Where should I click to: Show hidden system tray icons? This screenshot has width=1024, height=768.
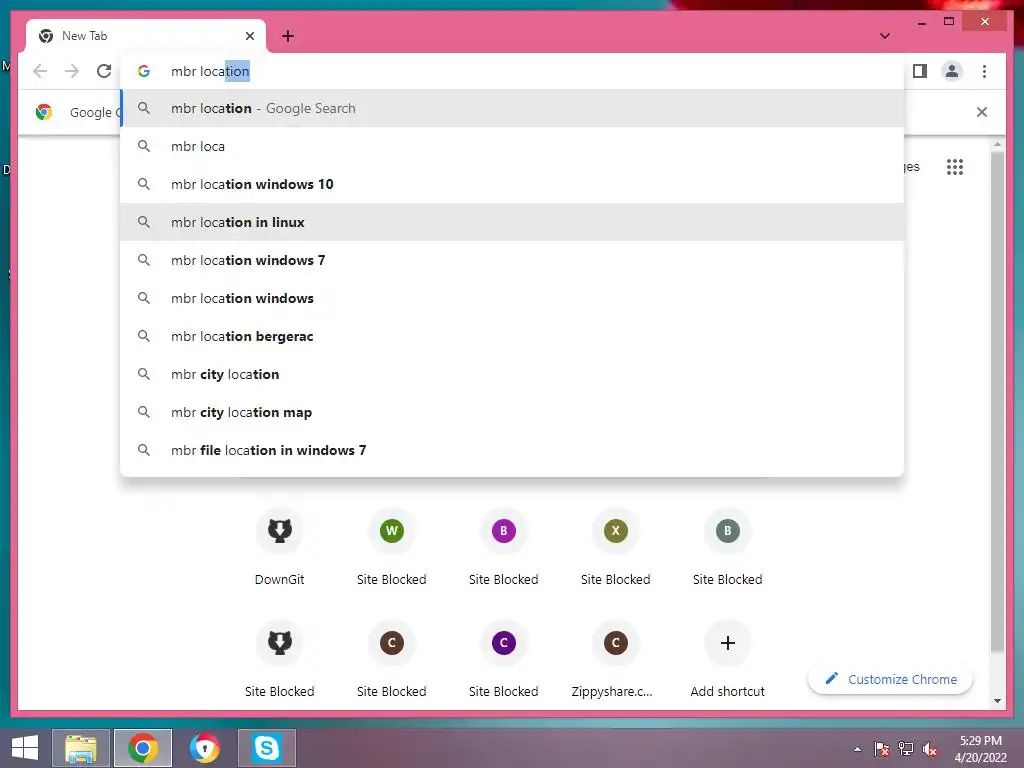tap(857, 749)
